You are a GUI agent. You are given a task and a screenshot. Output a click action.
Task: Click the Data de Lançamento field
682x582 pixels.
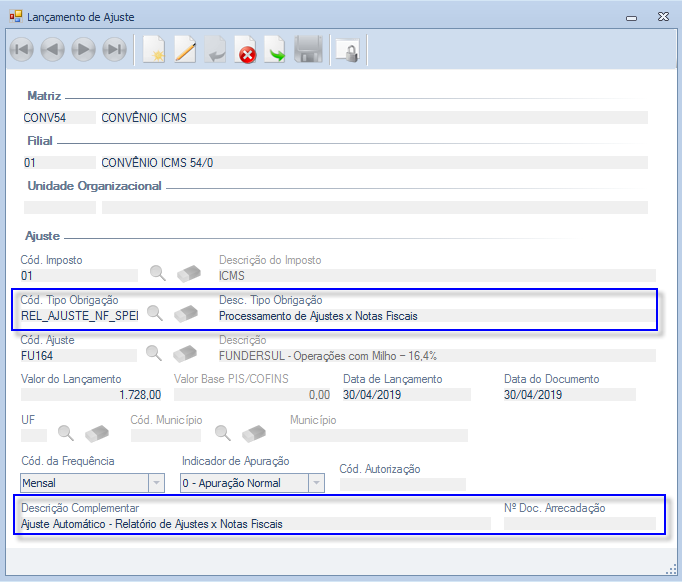point(416,395)
